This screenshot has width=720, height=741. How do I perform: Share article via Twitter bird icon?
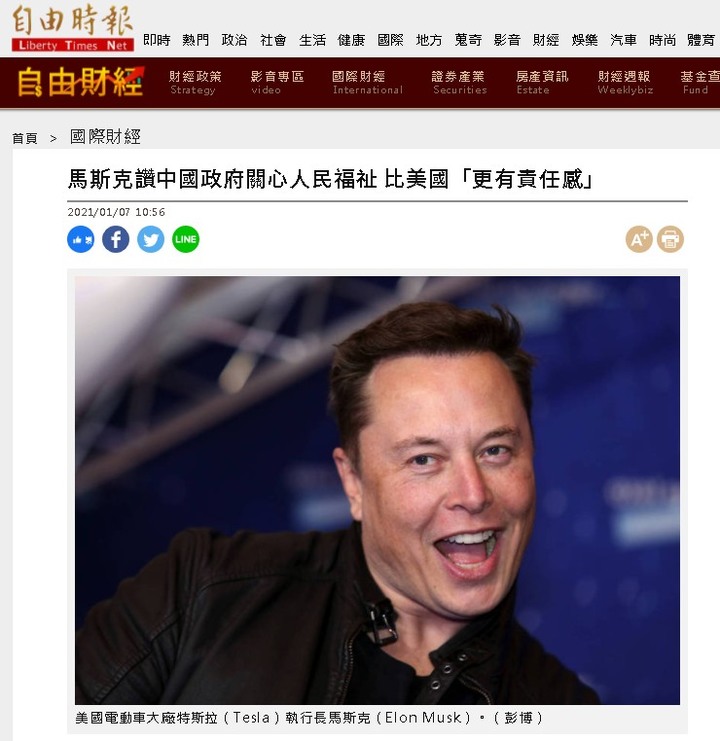[151, 239]
